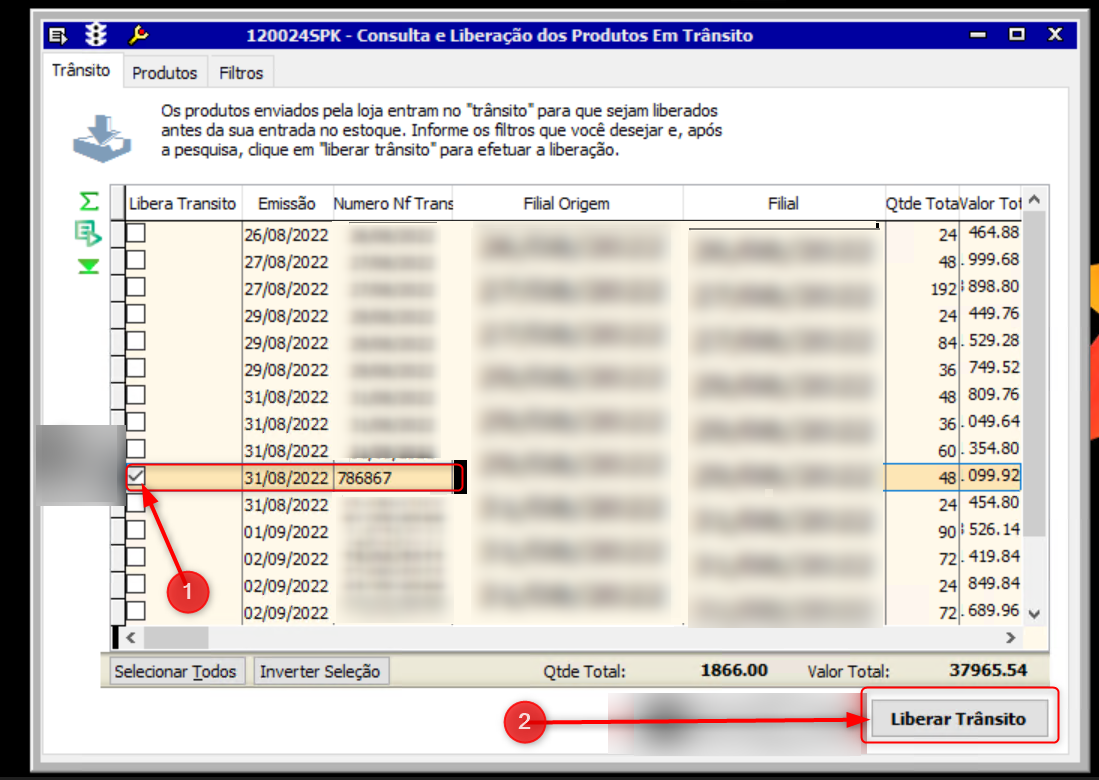Minimize the 120024SPK window
Viewport: 1099px width, 780px height.
pos(978,34)
